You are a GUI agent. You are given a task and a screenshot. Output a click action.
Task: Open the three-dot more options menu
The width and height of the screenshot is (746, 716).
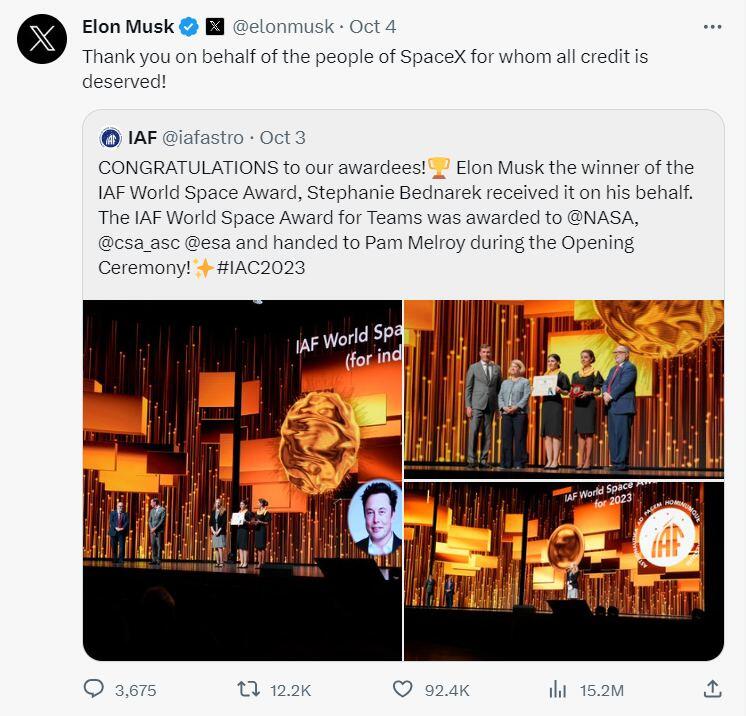coord(712,27)
